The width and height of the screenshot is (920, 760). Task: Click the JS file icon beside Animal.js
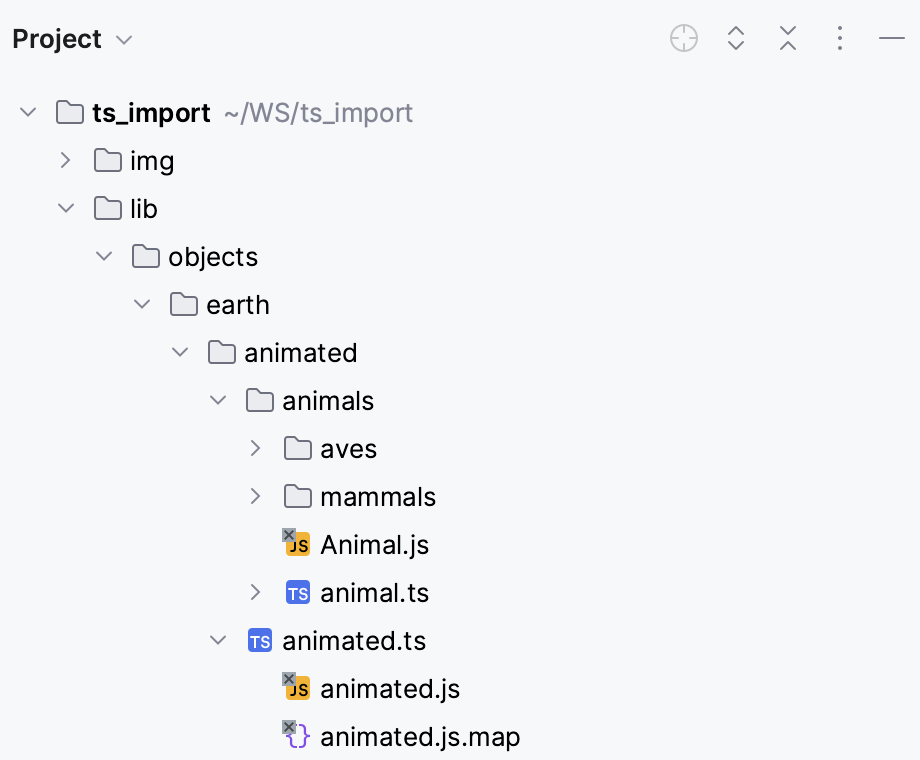(297, 544)
